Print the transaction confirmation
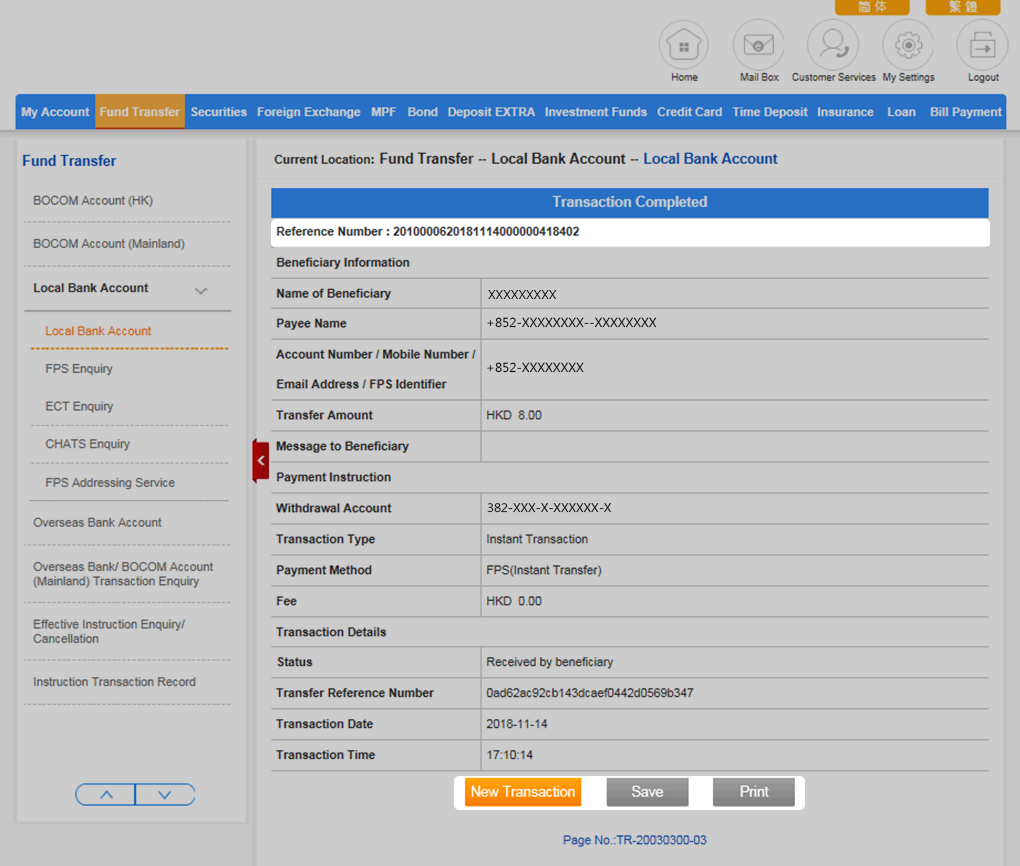Screen dimensions: 1020x866 point(754,792)
